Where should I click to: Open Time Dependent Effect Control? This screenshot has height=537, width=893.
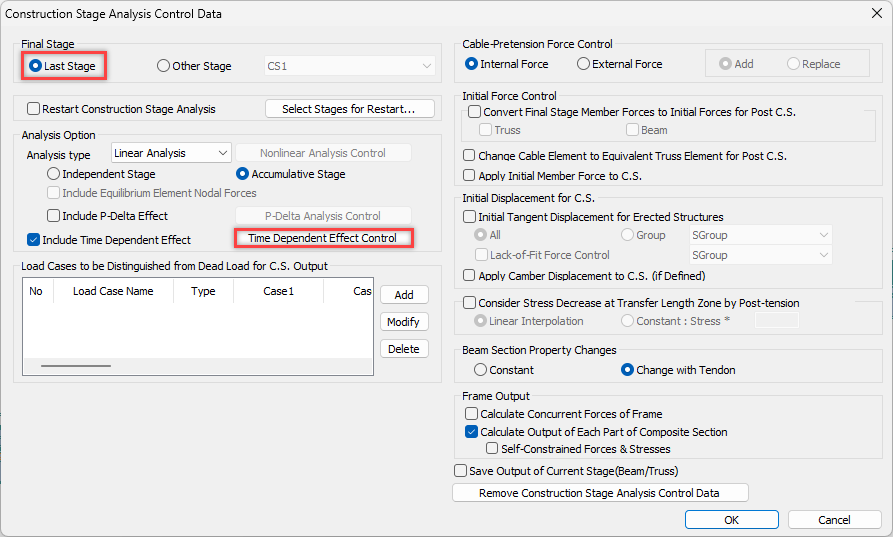(x=323, y=238)
